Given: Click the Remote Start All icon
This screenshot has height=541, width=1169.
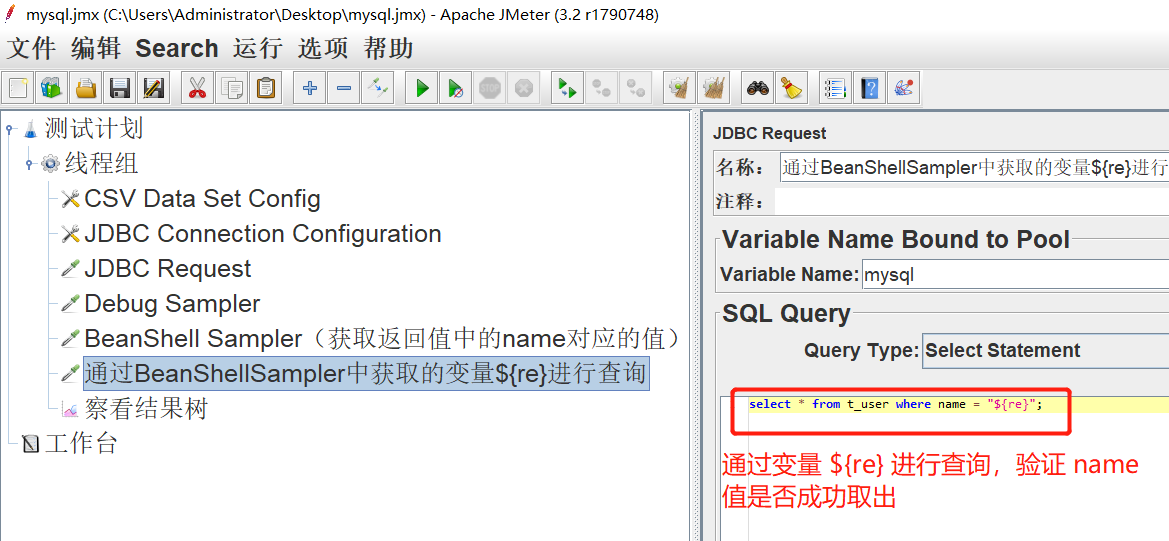Looking at the screenshot, I should click(567, 88).
